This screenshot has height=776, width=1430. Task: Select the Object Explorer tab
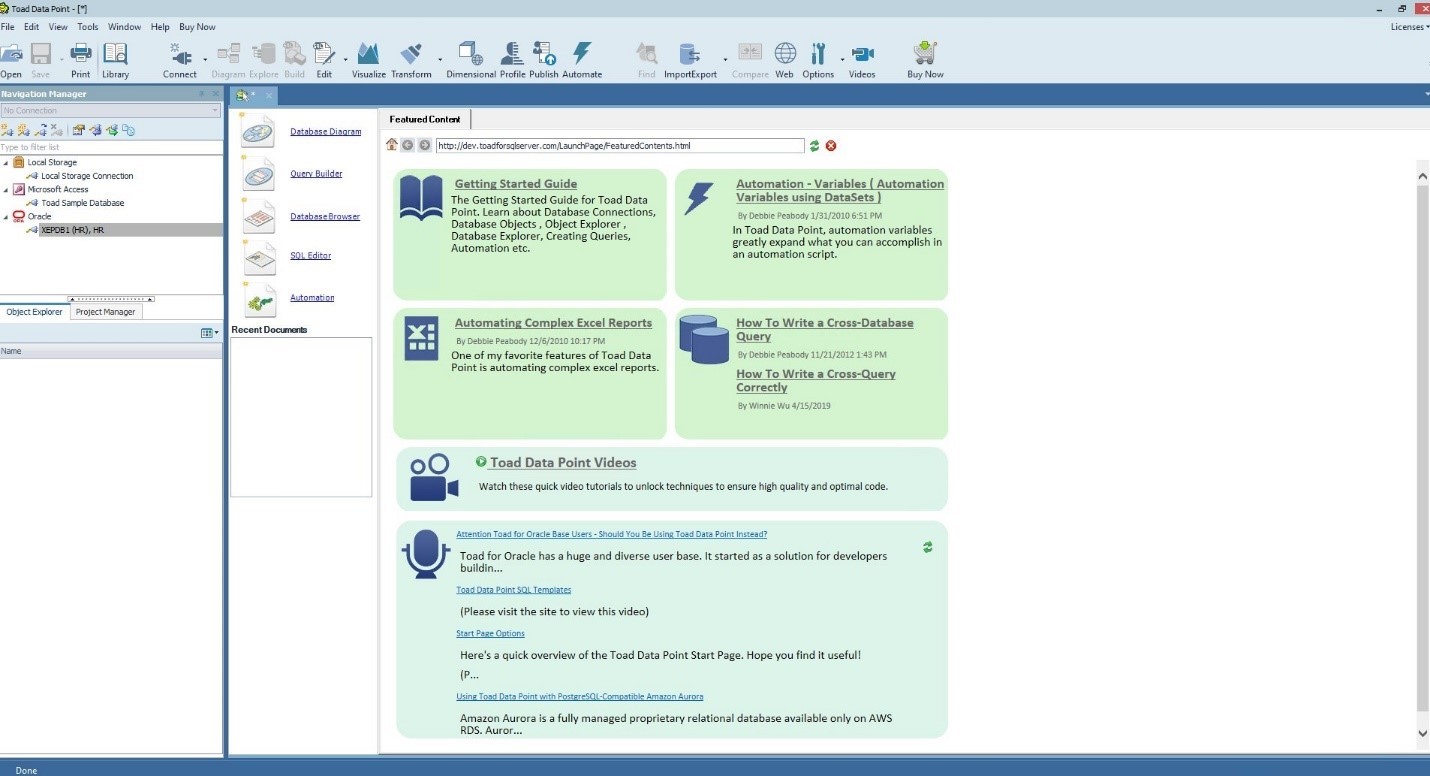pos(34,312)
